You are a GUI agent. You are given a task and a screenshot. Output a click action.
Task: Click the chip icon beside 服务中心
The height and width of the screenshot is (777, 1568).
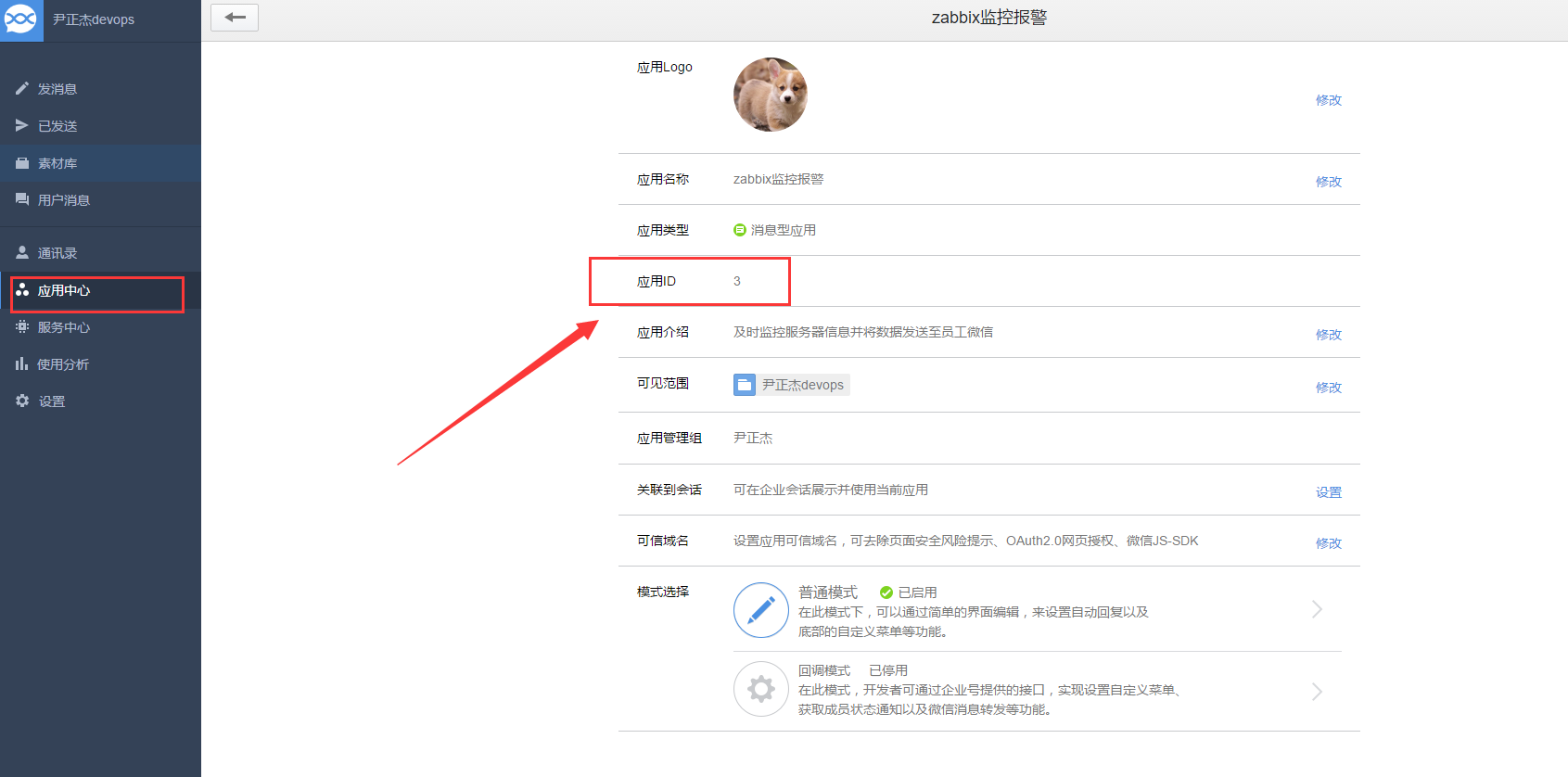22,326
